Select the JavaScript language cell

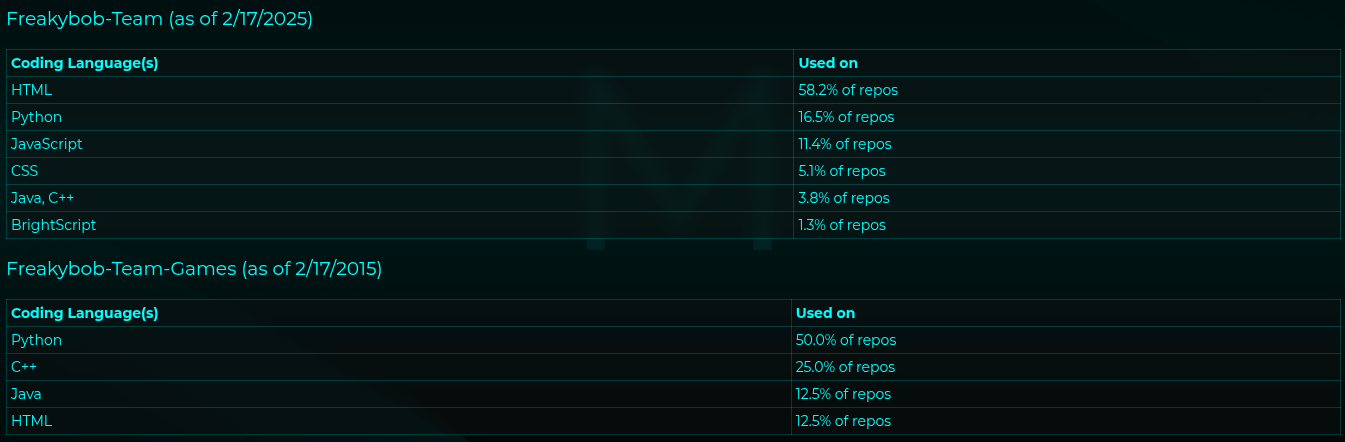coord(47,144)
